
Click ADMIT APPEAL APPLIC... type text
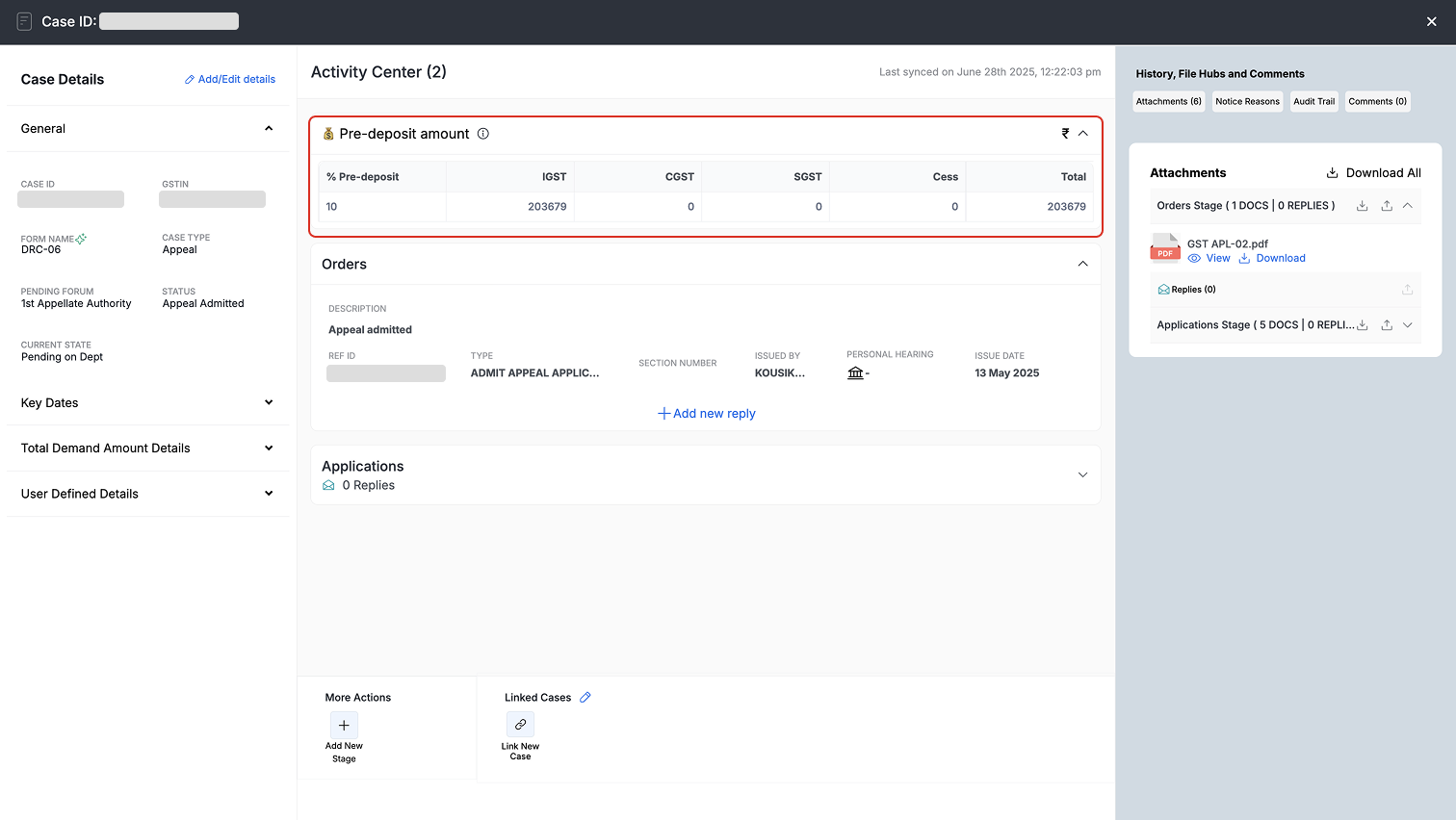click(534, 372)
